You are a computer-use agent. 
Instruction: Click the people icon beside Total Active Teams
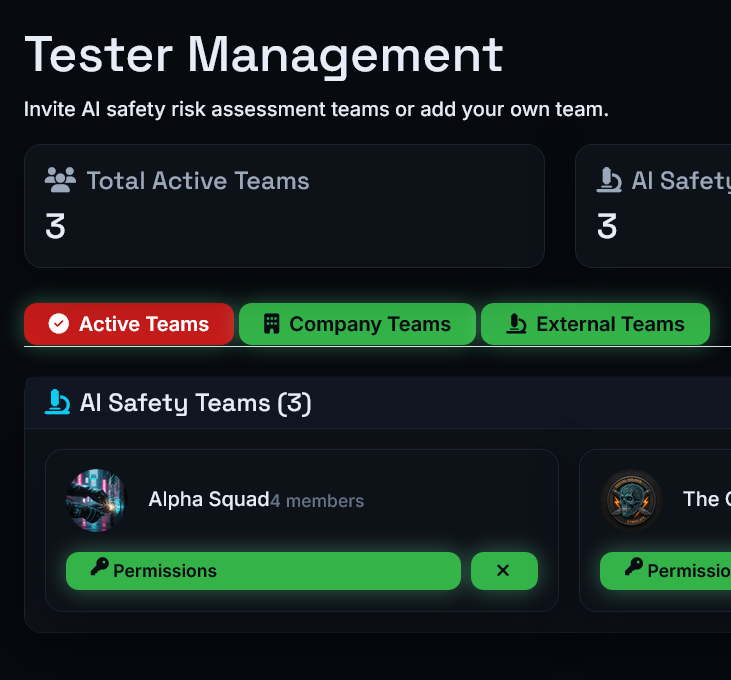[x=60, y=180]
